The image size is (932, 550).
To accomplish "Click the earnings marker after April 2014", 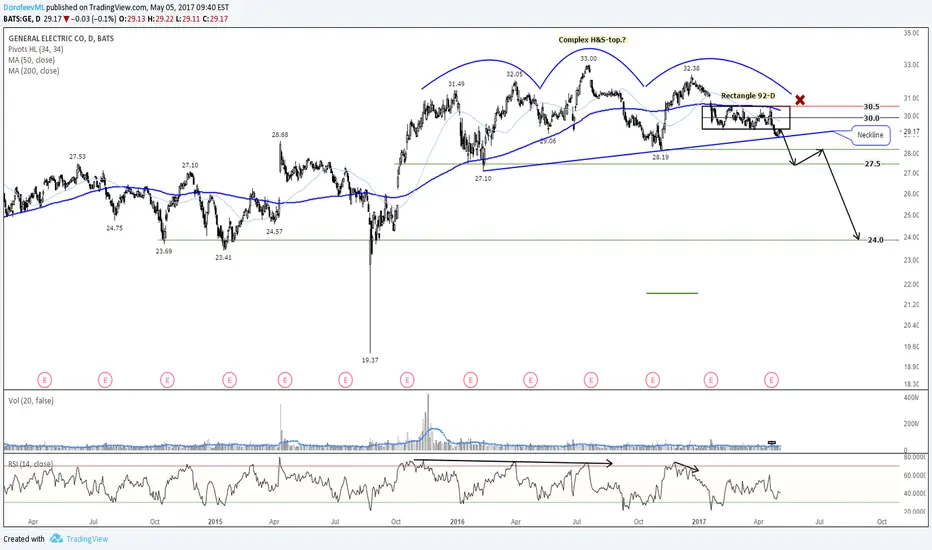I will click(45, 379).
